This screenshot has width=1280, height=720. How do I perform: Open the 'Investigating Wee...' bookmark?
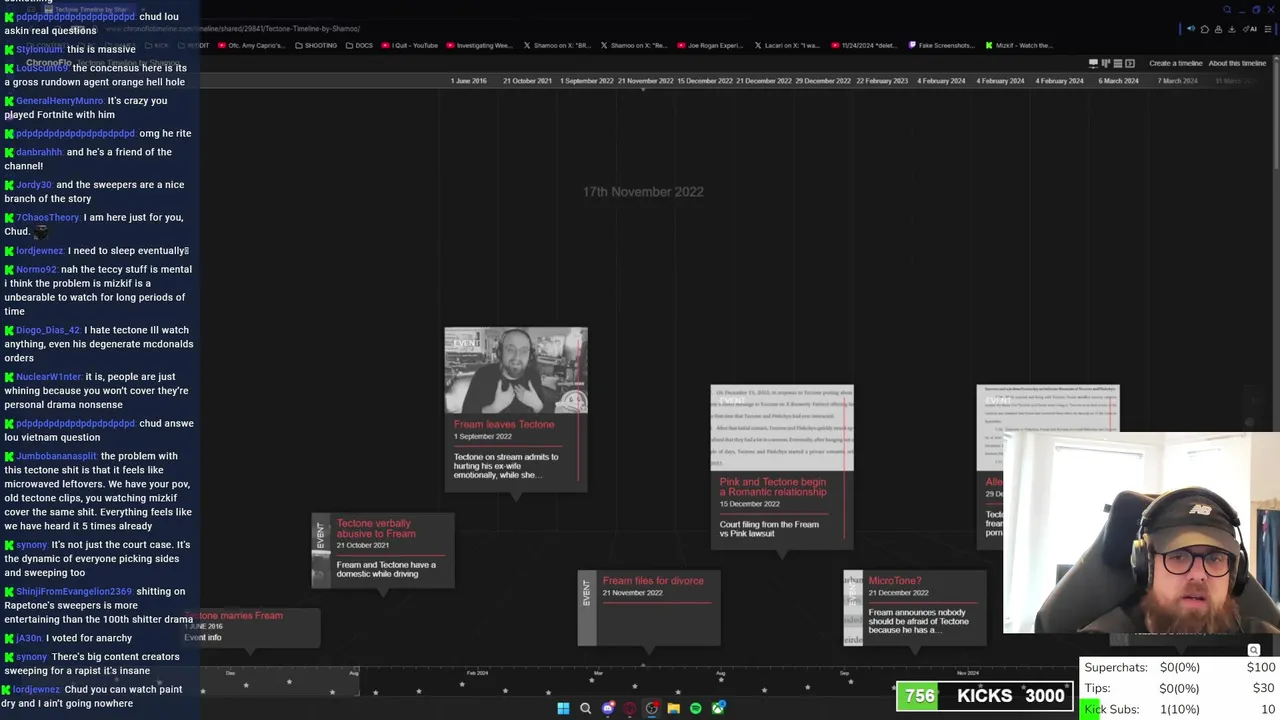(x=479, y=45)
